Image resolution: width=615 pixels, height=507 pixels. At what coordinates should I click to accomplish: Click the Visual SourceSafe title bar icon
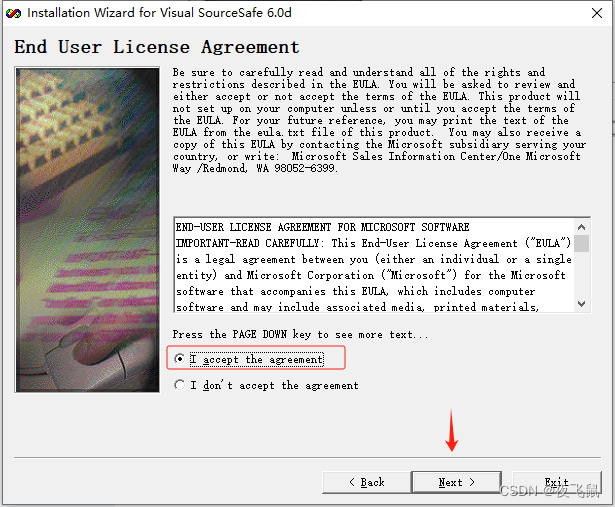click(x=13, y=13)
